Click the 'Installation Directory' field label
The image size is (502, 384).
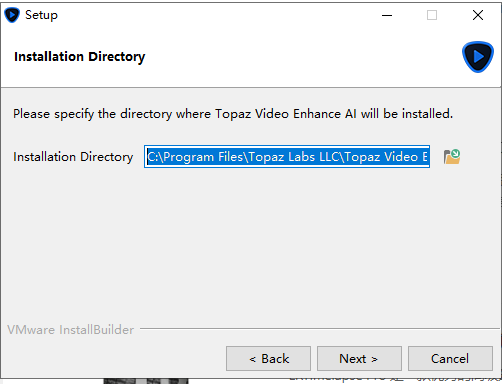73,157
